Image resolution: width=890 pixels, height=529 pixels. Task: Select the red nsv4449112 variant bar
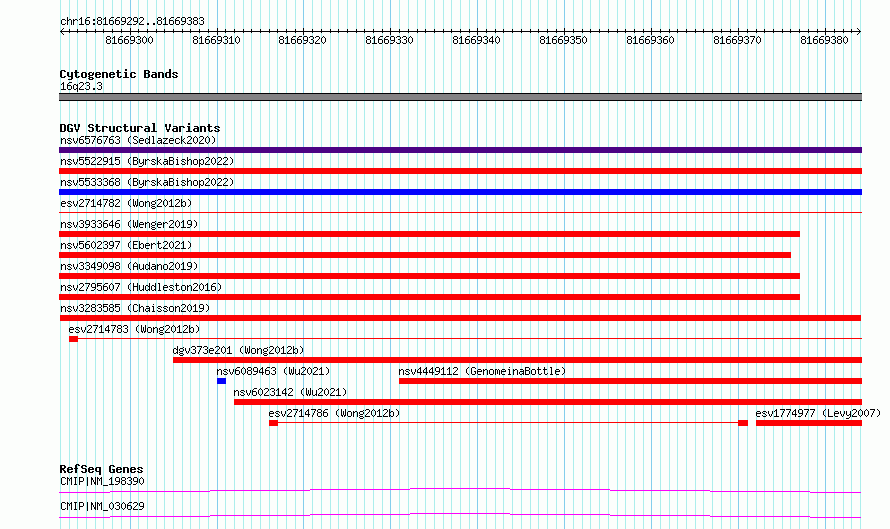(631, 381)
